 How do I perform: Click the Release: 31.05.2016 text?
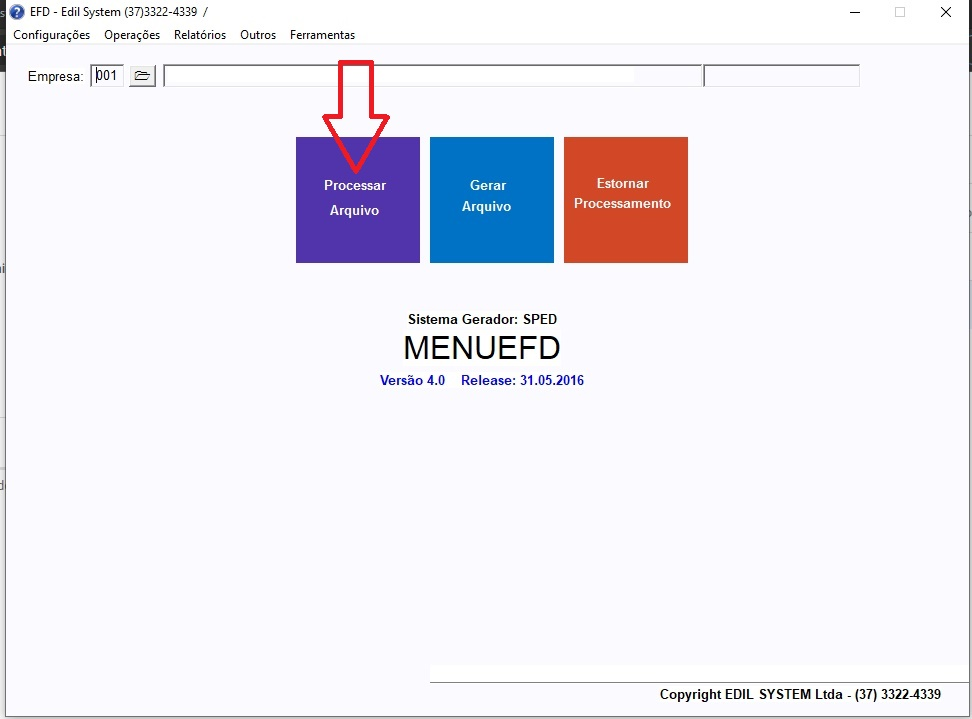522,381
